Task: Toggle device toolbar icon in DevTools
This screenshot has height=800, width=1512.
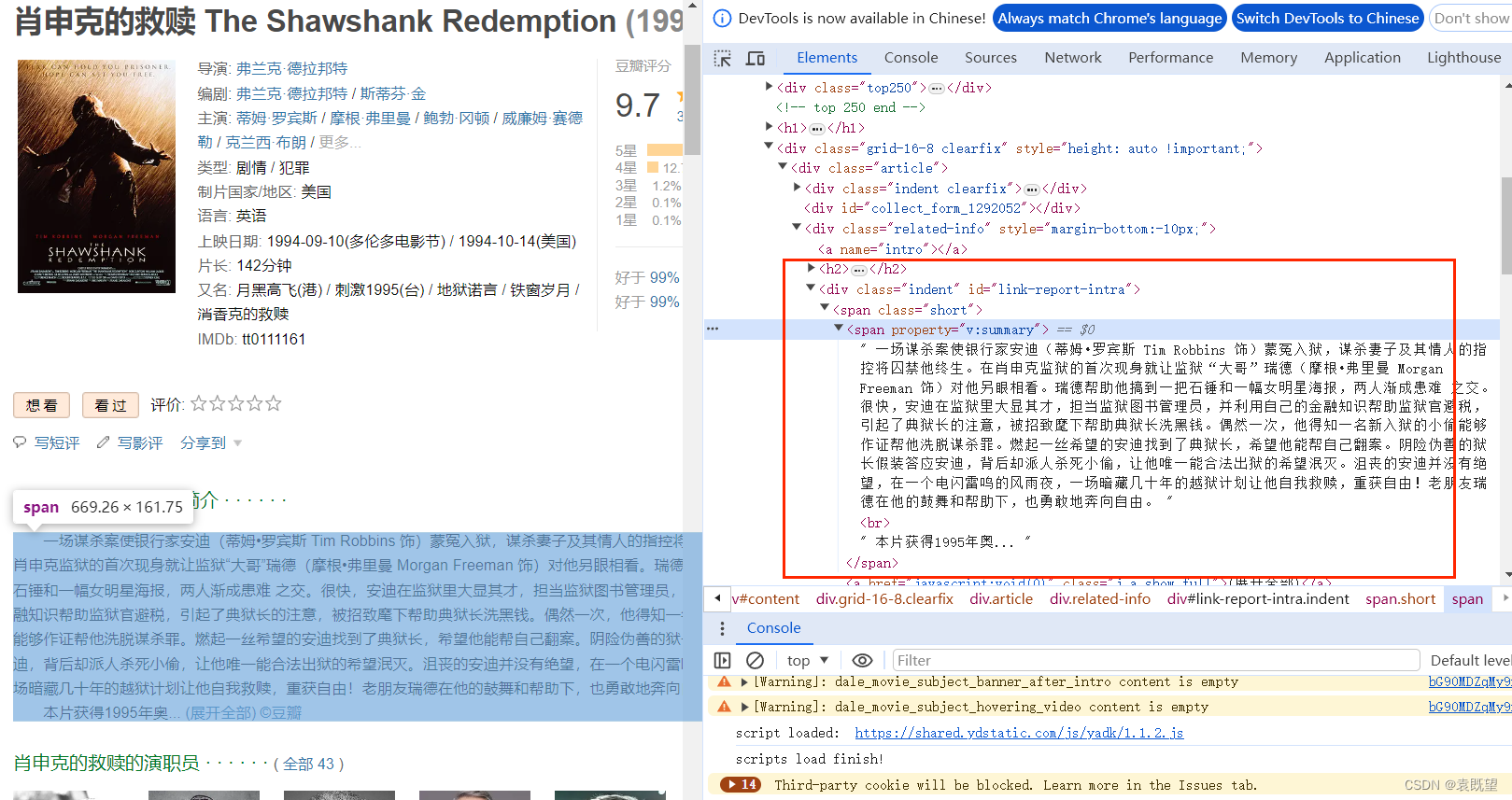Action: 756,59
